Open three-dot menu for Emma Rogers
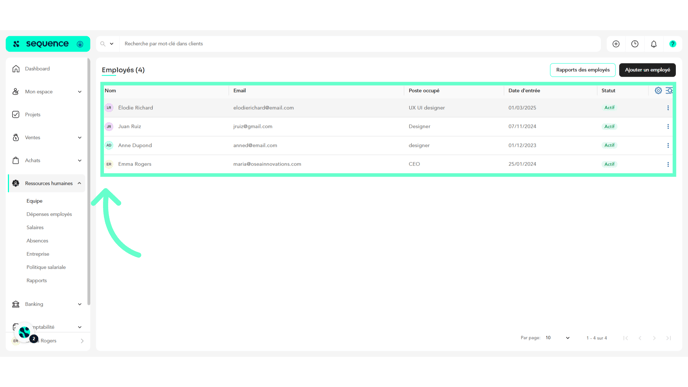The image size is (688, 387). click(x=668, y=164)
